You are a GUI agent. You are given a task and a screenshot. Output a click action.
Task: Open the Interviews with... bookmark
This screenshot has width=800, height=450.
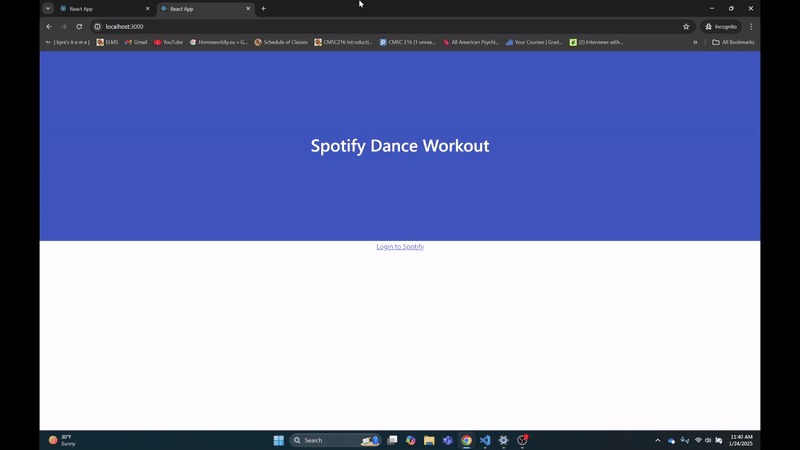pos(596,42)
